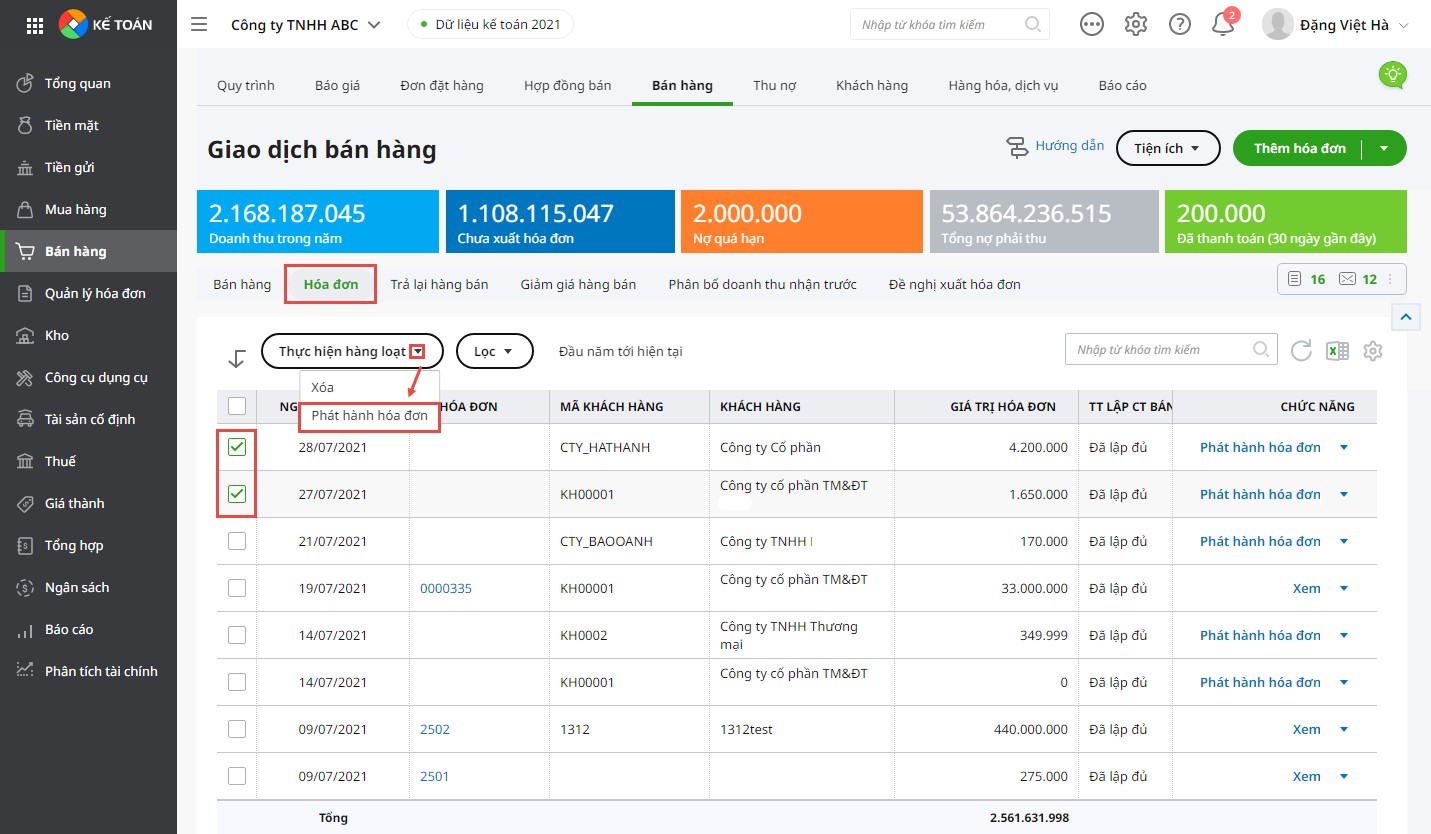
Task: Open the chat bubble icon in header
Action: pos(1092,24)
